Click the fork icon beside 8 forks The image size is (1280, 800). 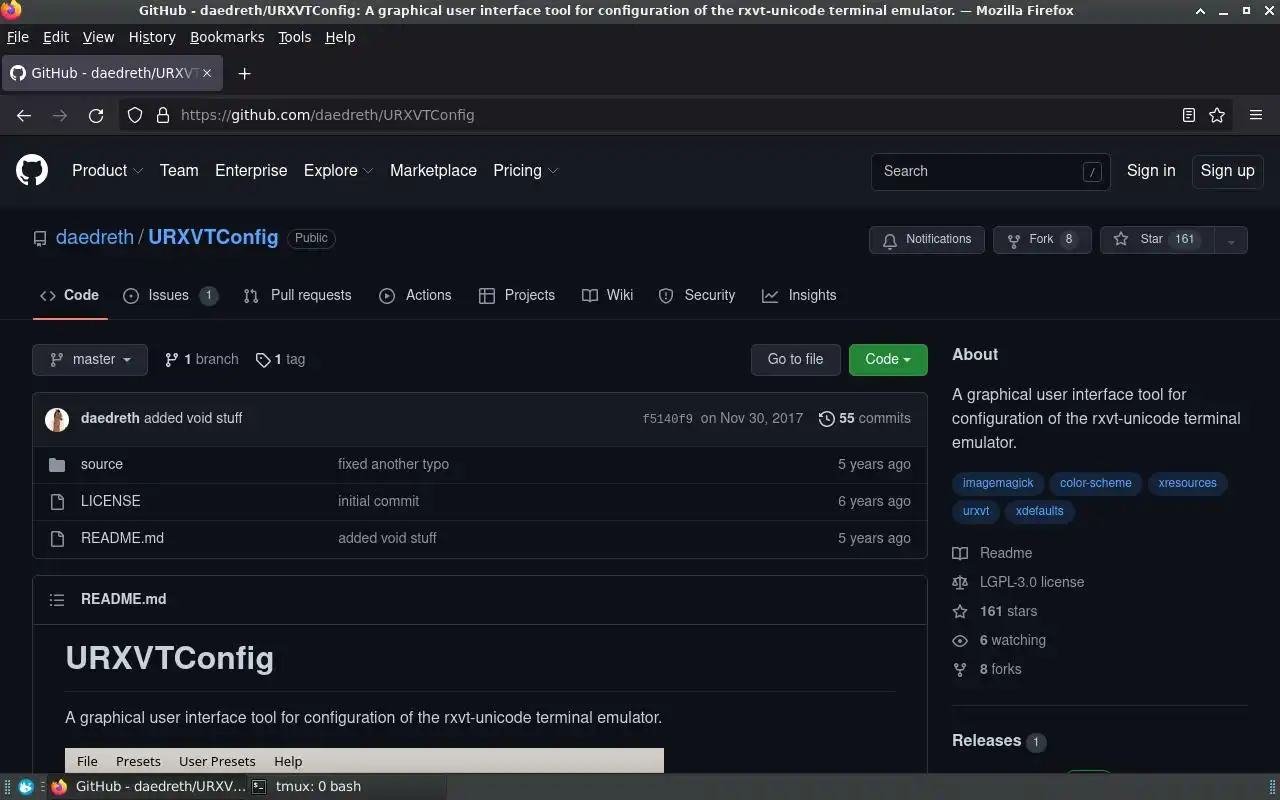(960, 669)
